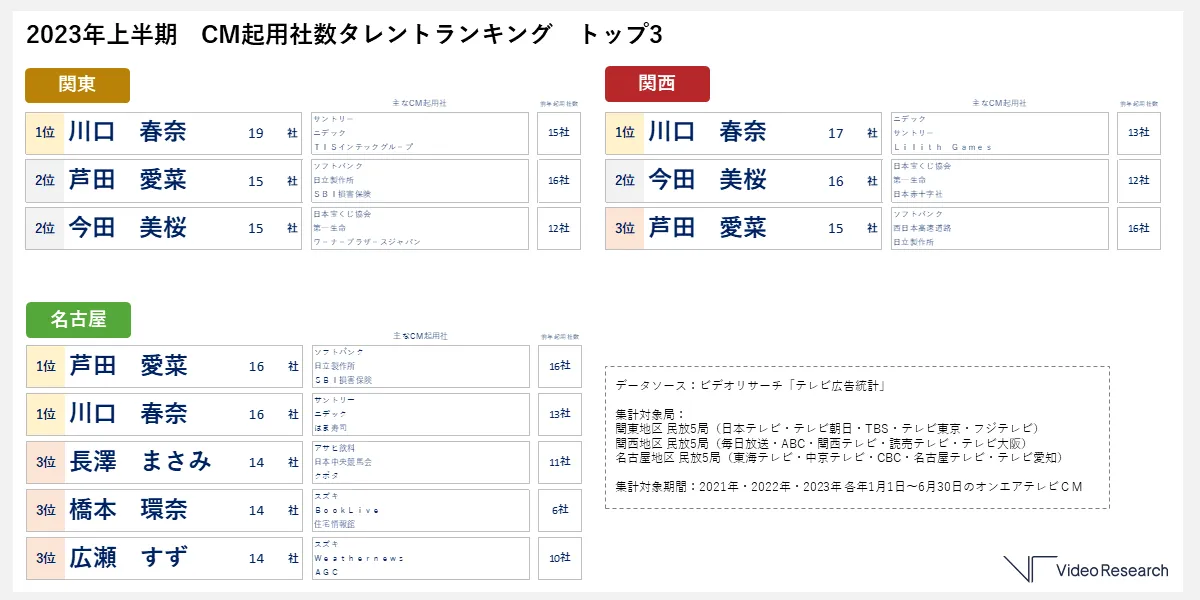Select 長澤 まさみ in the 名古屋 list

pos(140,462)
